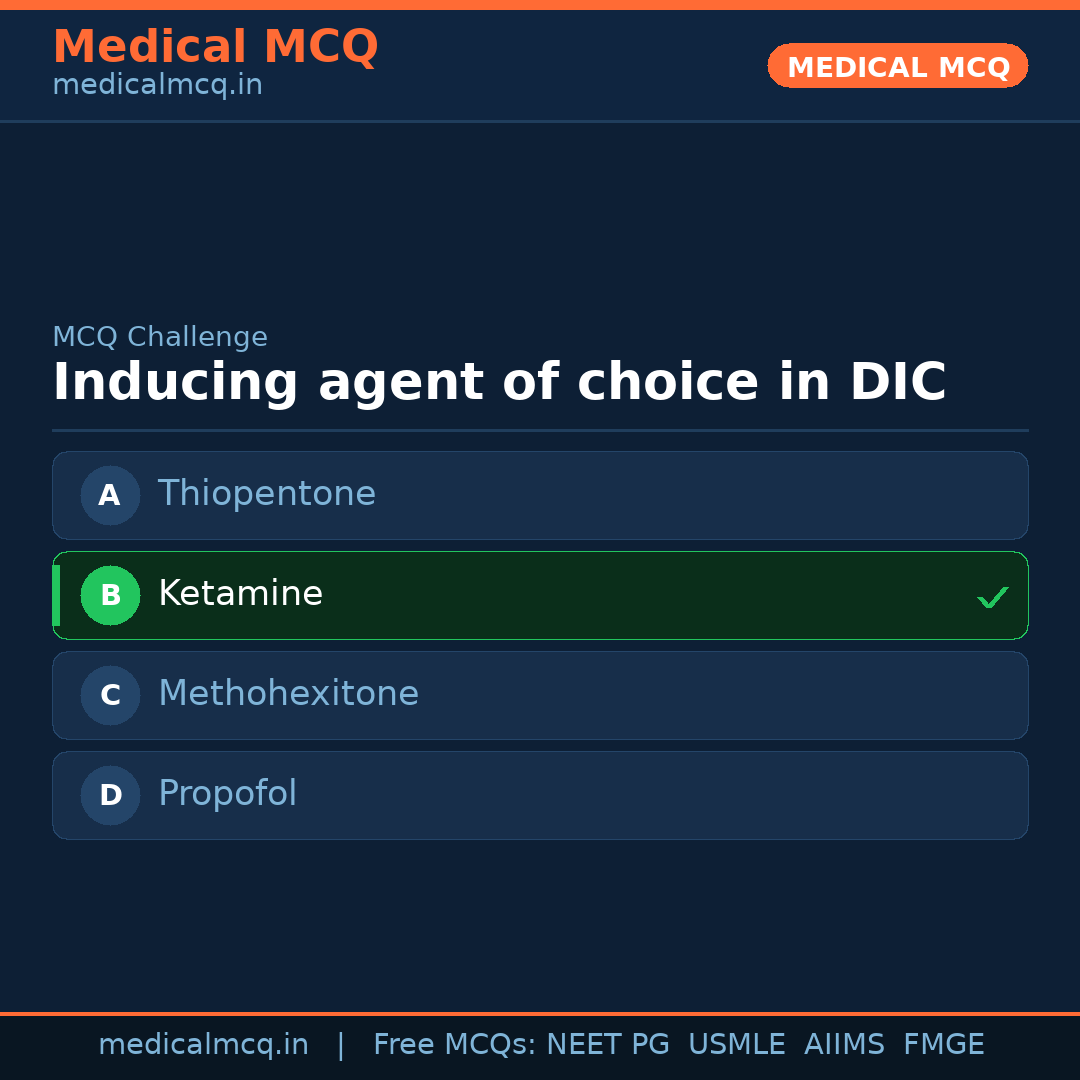Select option D Propofol
The width and height of the screenshot is (1080, 1080).
[x=540, y=795]
